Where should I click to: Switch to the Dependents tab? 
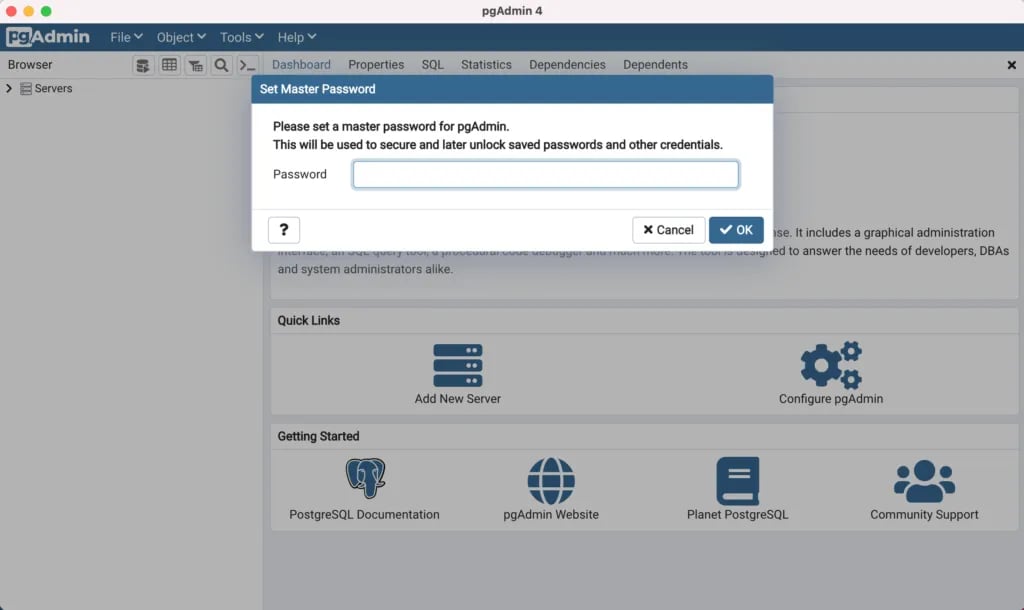[x=655, y=65]
